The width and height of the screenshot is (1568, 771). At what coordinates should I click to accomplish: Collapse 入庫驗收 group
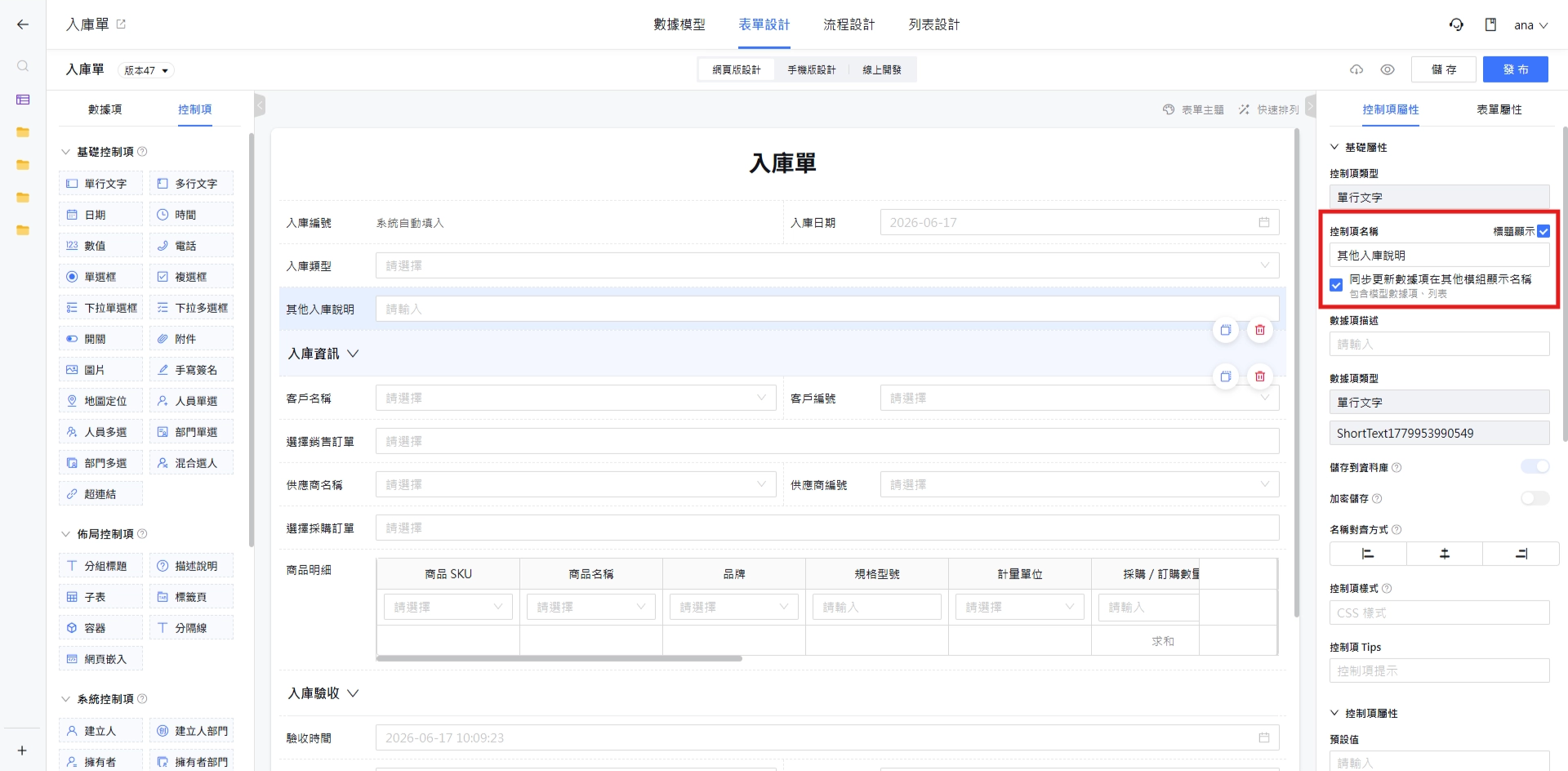(x=353, y=693)
